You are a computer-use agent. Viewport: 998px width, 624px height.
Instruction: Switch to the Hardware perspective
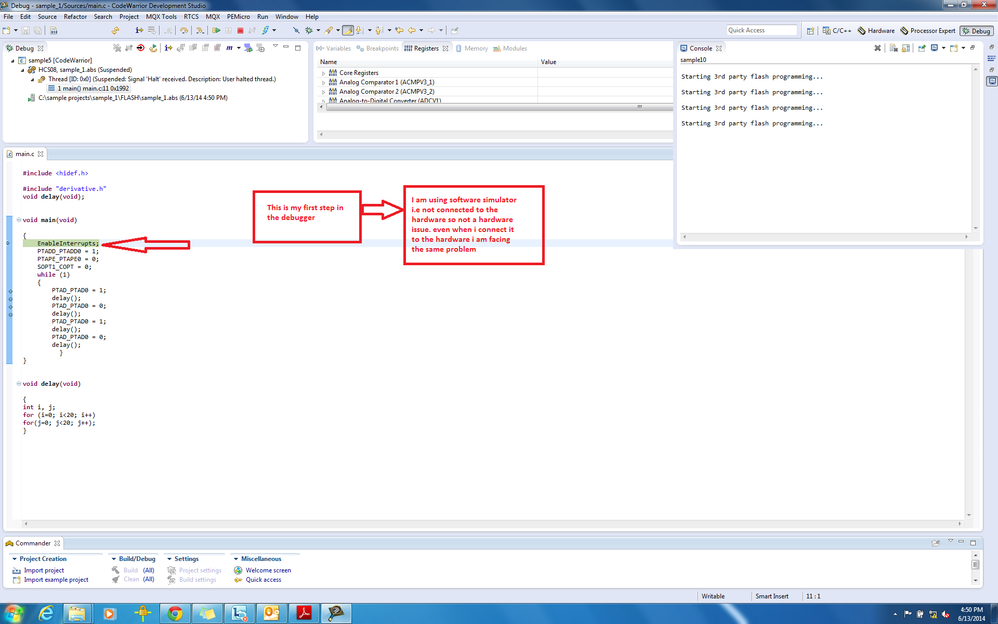tap(876, 31)
